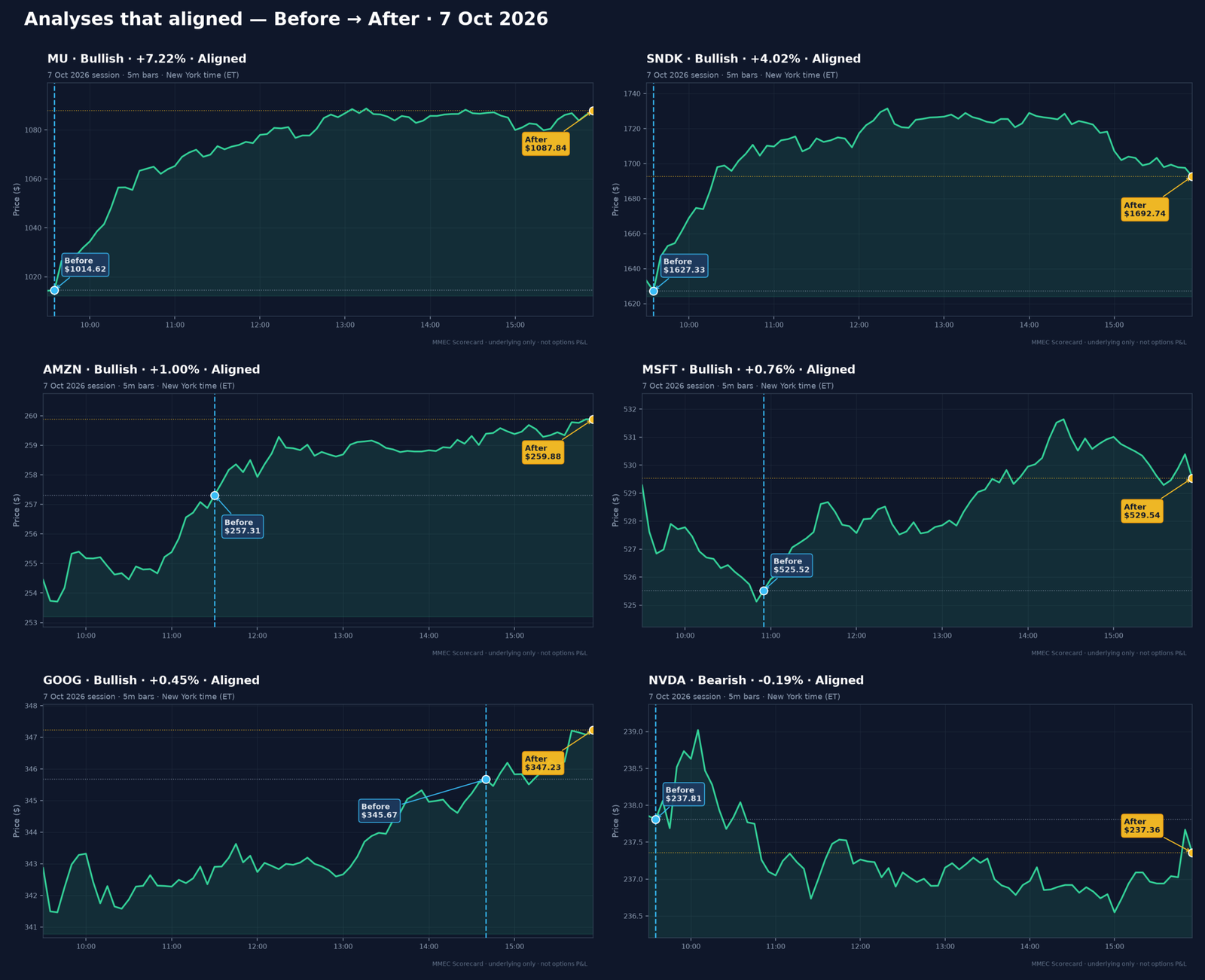
Task: Select the 'After $529.54' label on MSFT
Action: click(x=1142, y=511)
